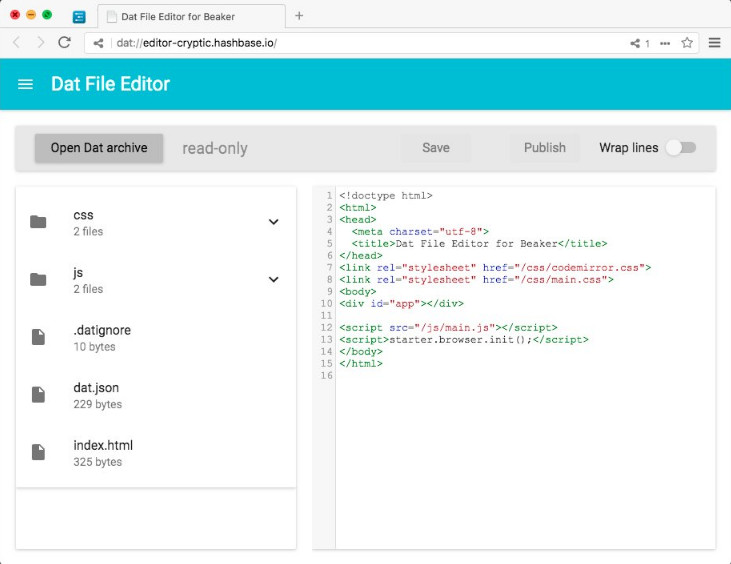
Task: Select the Dat File Editor for Beaker tab
Action: tap(191, 17)
